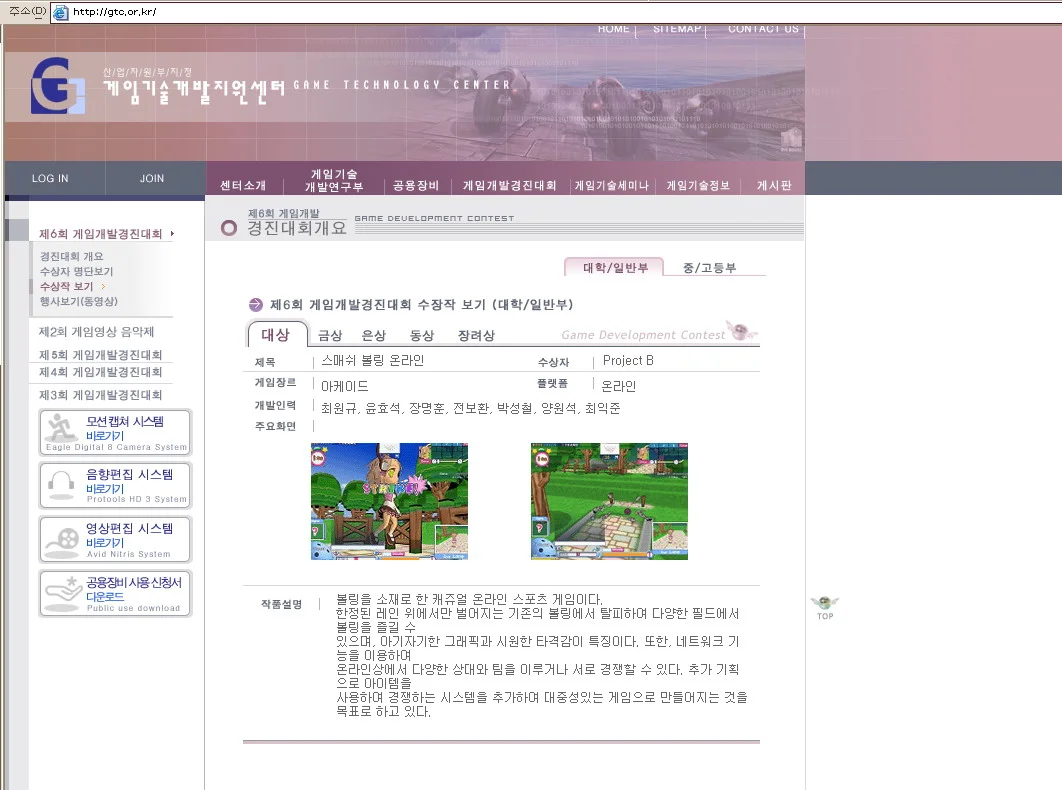Open the first game screenshot with STRIKE text

(389, 501)
